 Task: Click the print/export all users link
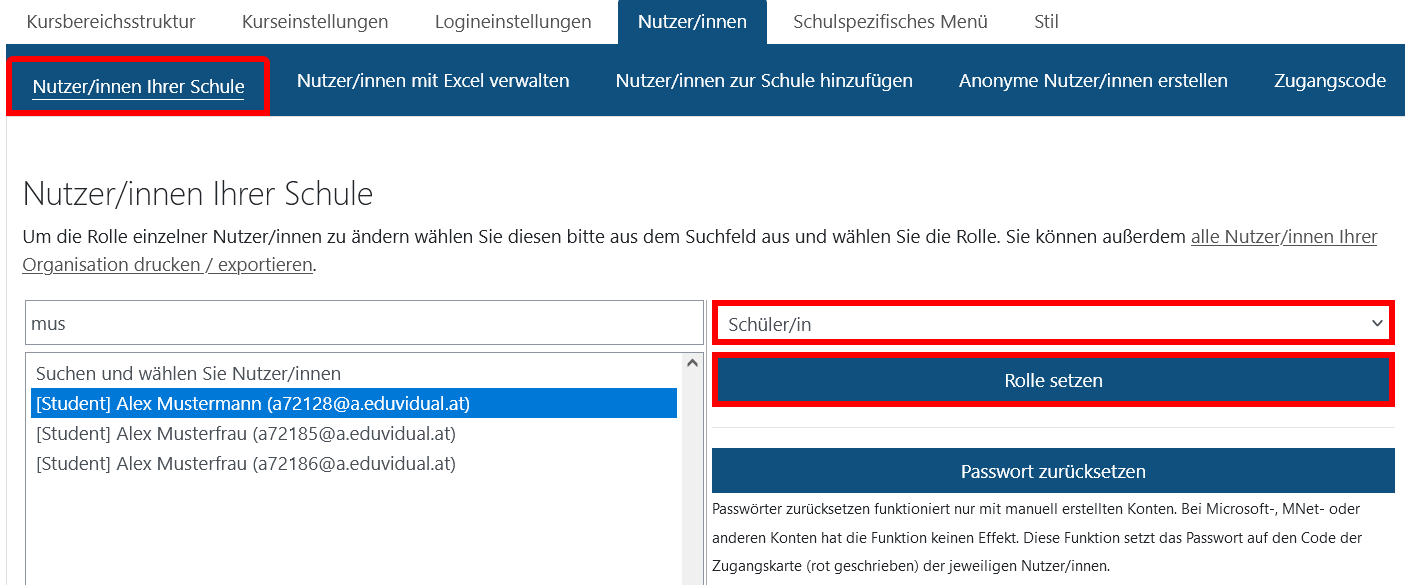point(700,251)
